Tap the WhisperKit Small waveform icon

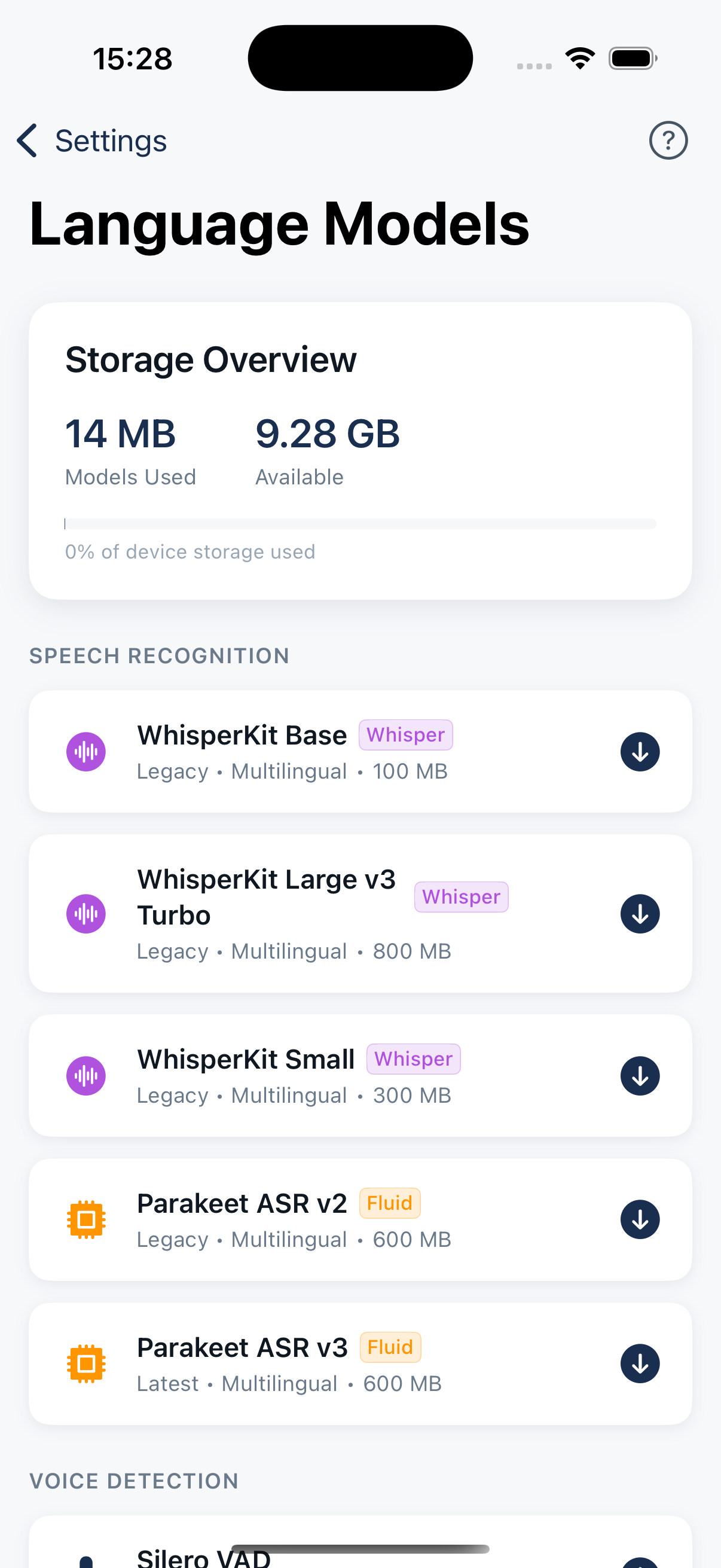point(85,1076)
